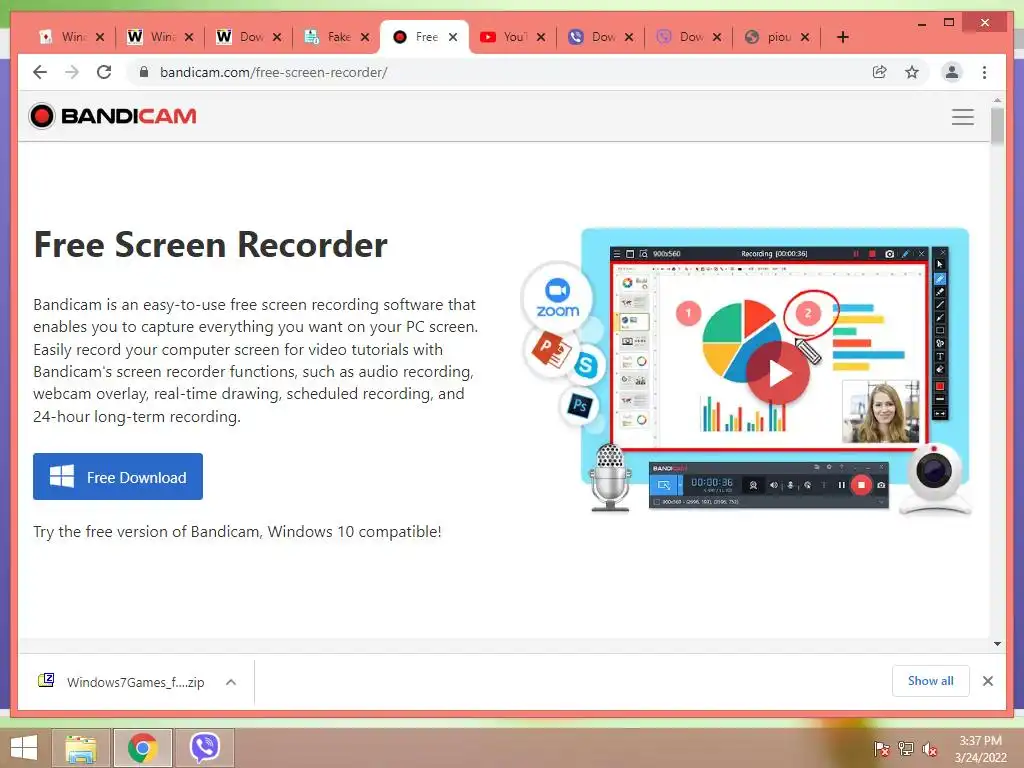Click the page scrollbar thumb
The height and width of the screenshot is (768, 1024).
tap(997, 127)
